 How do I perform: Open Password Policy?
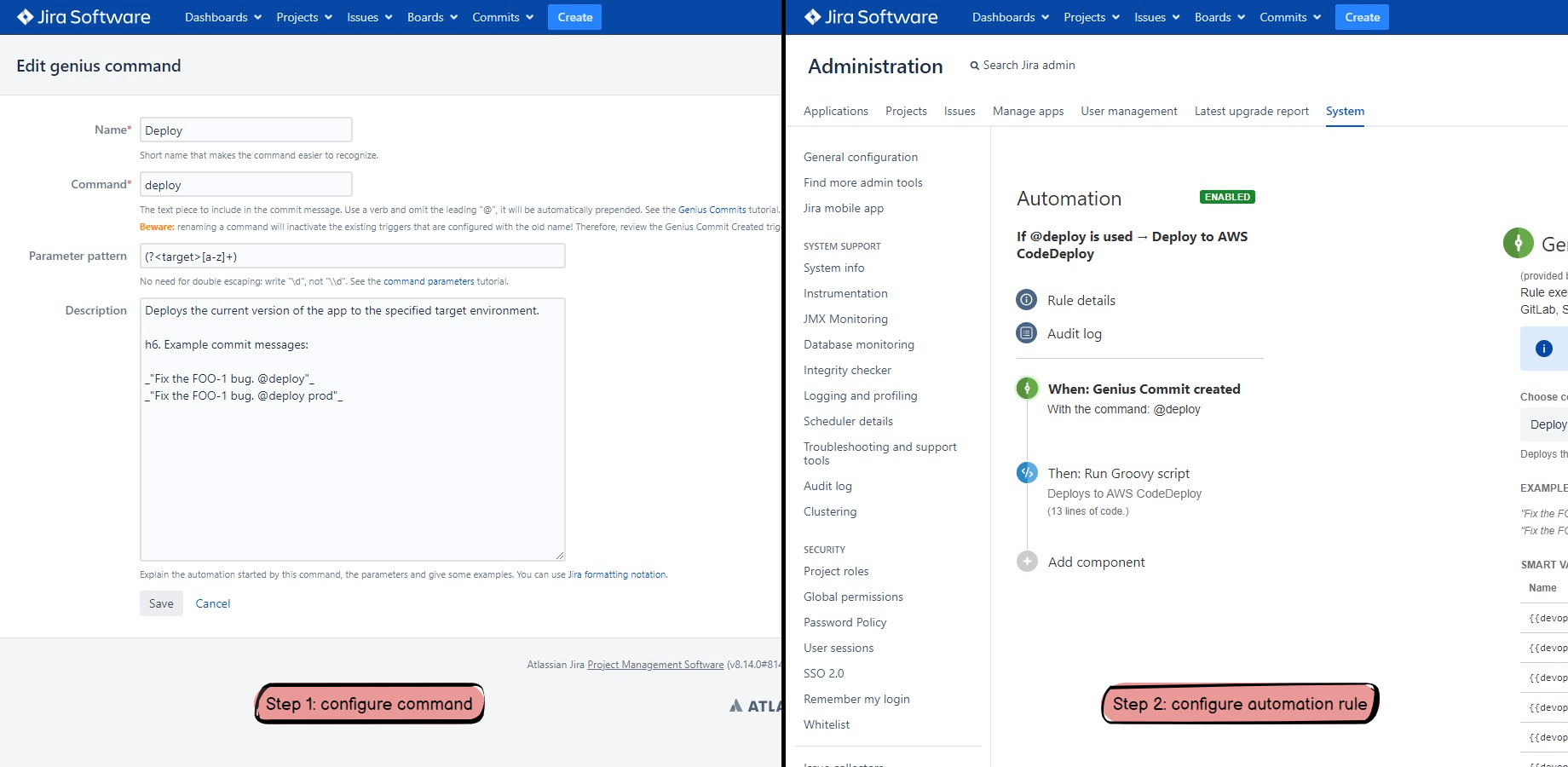click(845, 622)
